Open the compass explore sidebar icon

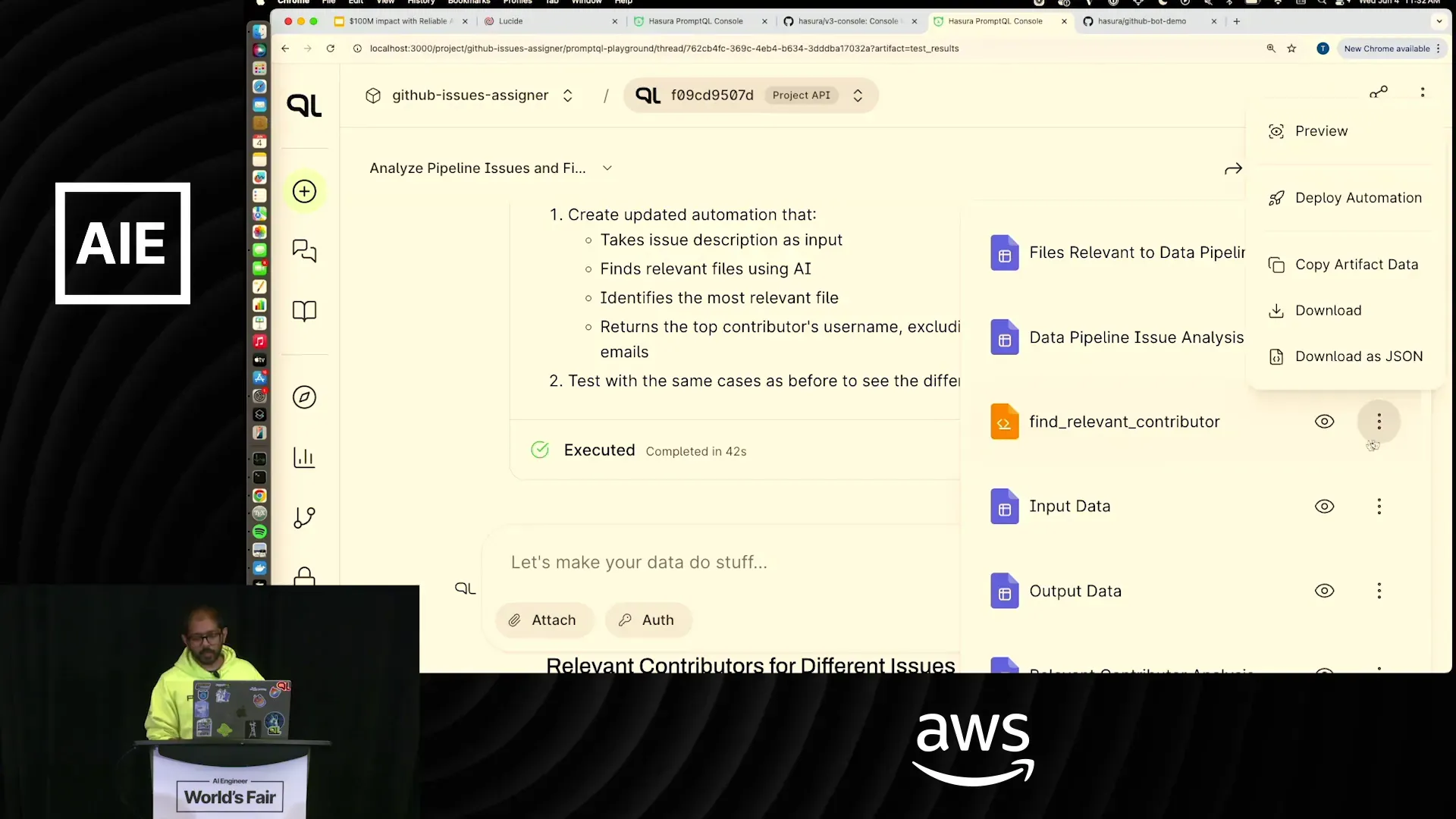pyautogui.click(x=304, y=397)
